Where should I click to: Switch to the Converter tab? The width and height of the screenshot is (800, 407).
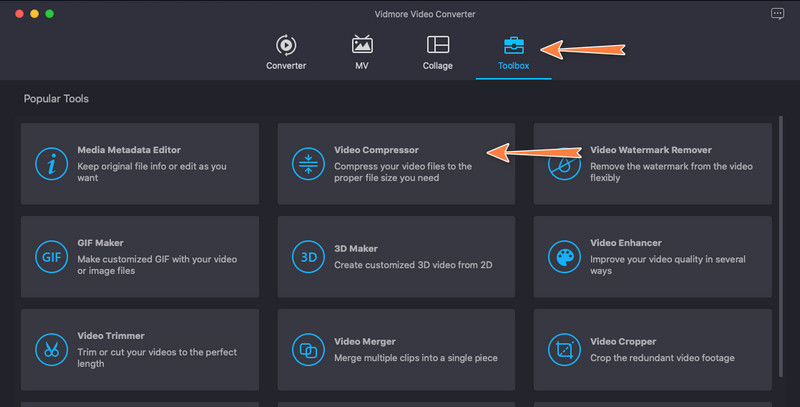pos(286,53)
